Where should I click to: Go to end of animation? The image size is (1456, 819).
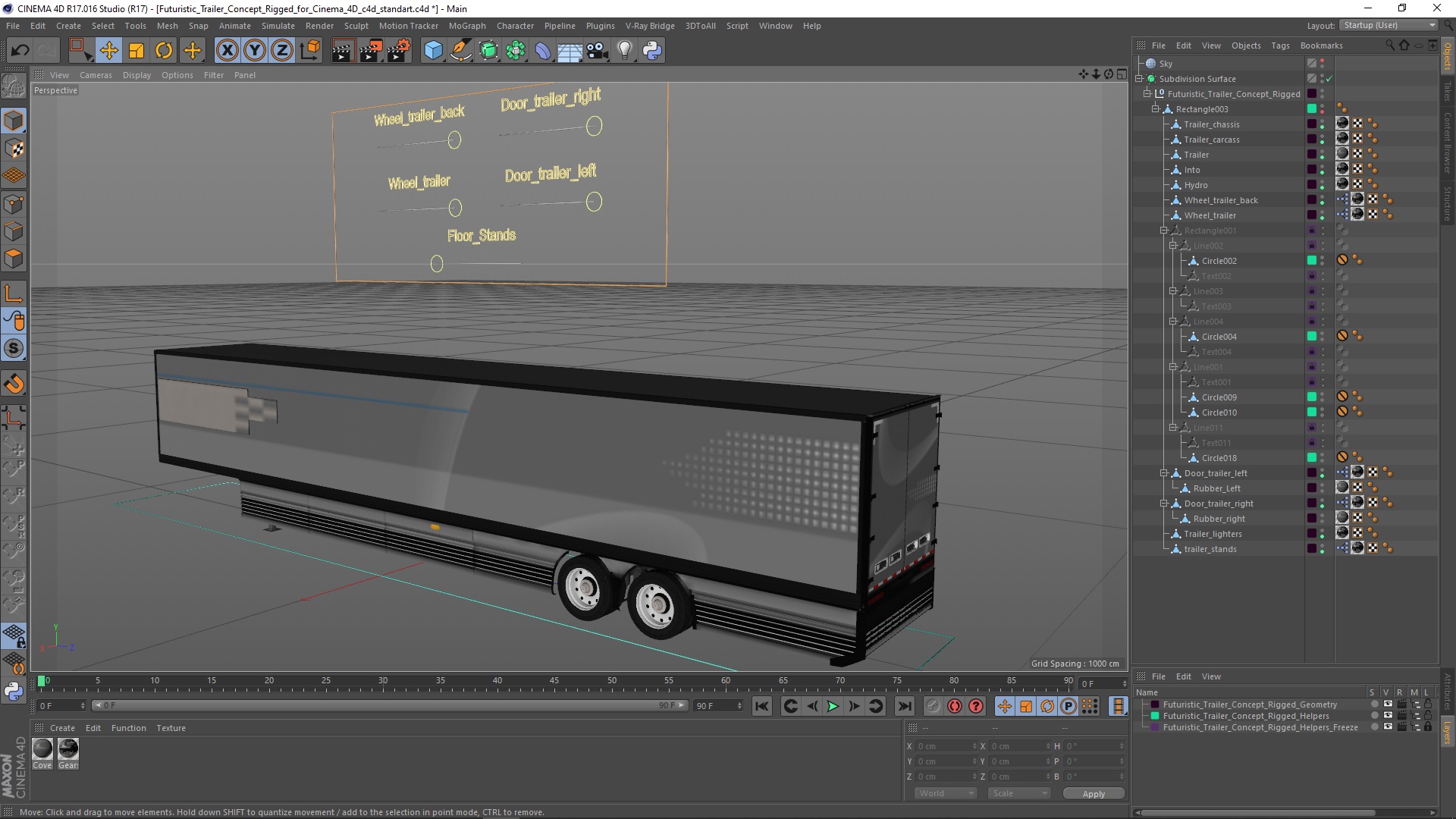pyautogui.click(x=905, y=706)
